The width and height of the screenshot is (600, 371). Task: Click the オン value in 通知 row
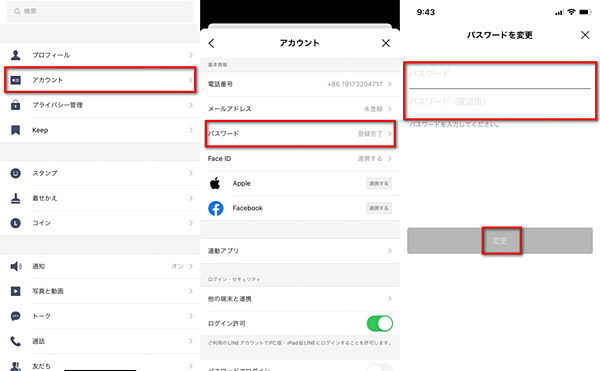pos(177,266)
